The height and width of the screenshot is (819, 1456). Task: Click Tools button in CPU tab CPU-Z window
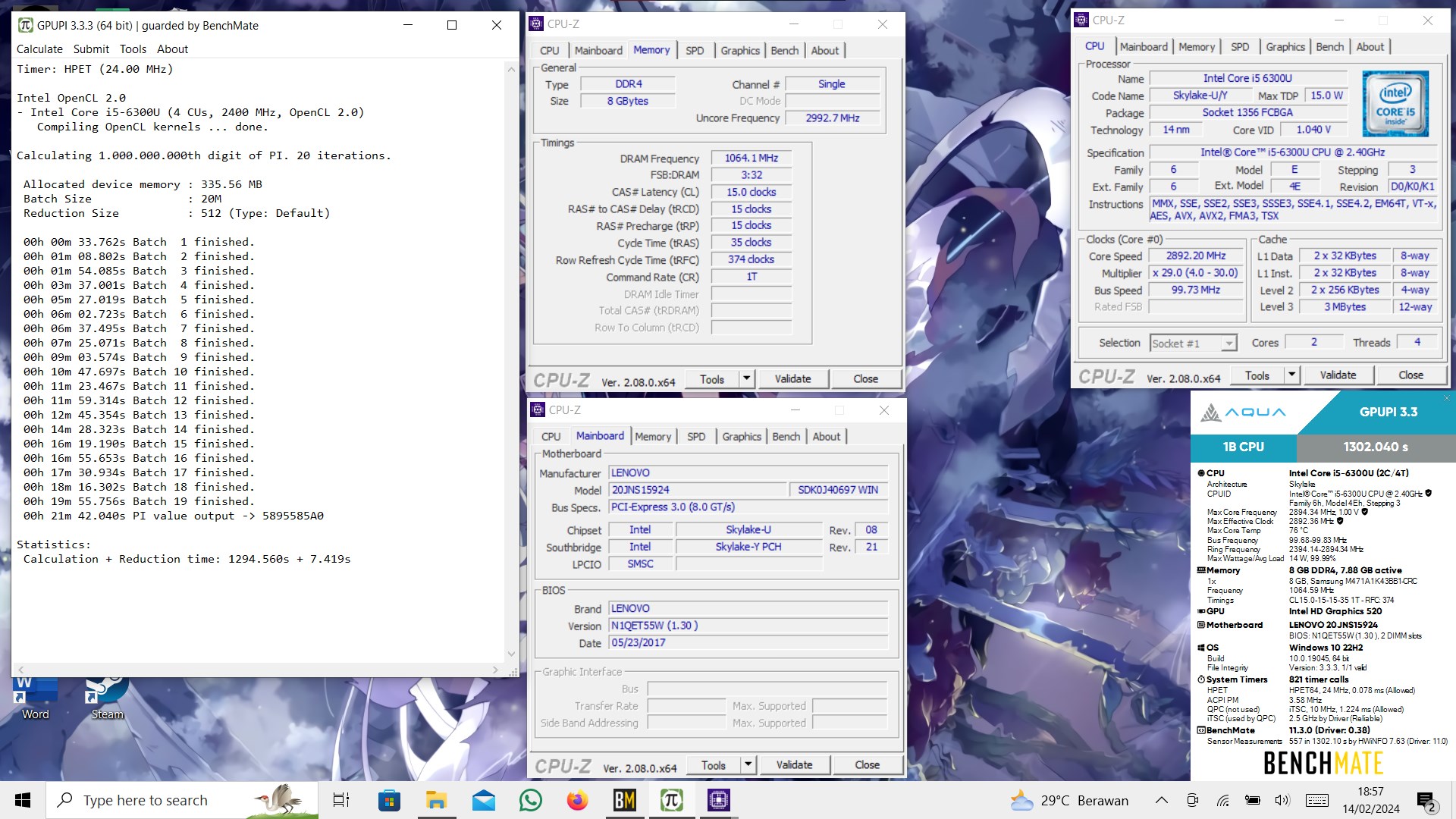click(x=1257, y=375)
